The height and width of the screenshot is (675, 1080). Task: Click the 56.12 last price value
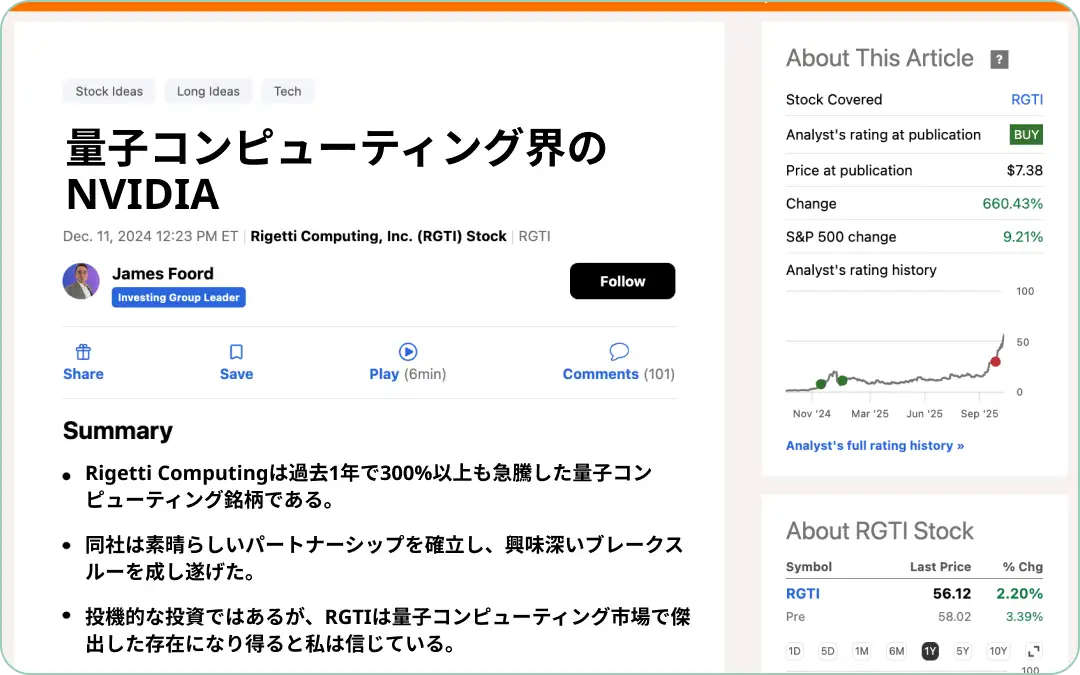[x=952, y=593]
